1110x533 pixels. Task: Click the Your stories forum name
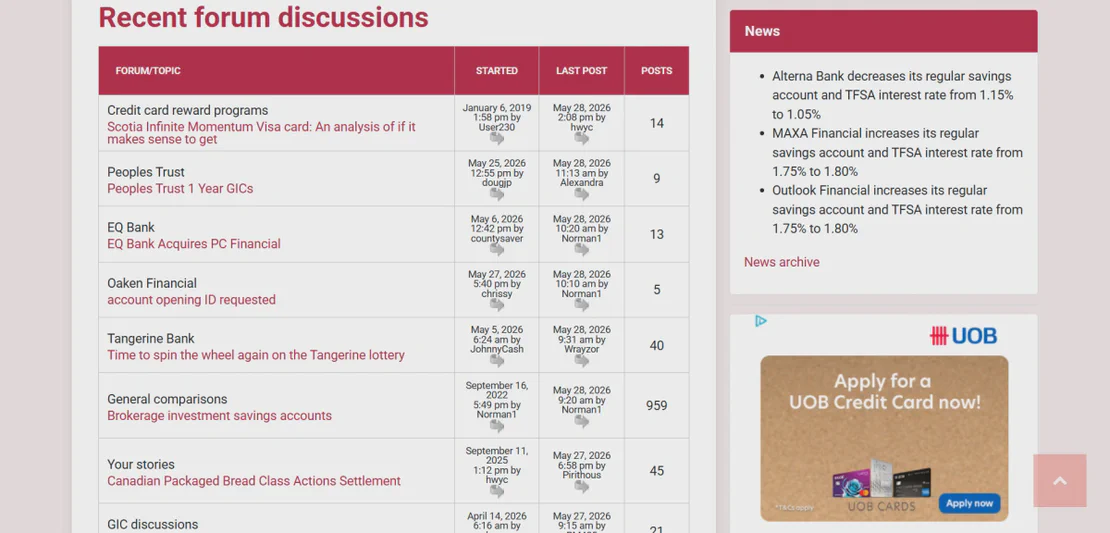141,464
